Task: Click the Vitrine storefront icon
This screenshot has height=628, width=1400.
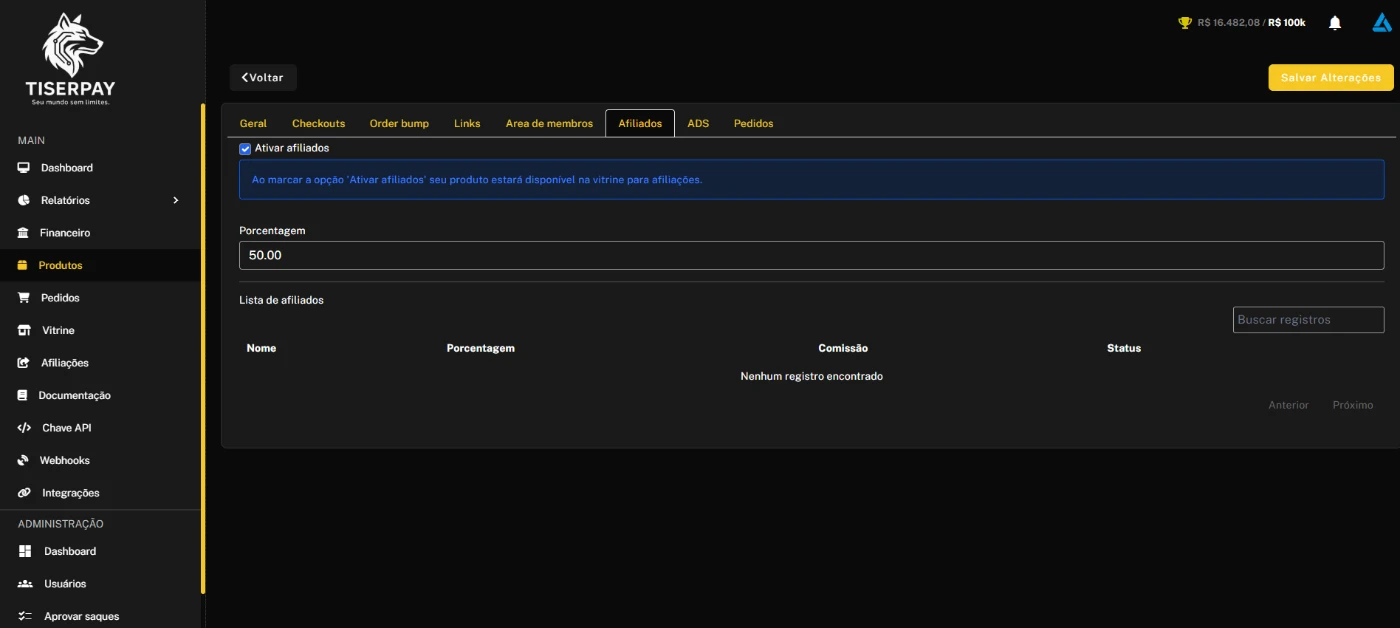Action: click(23, 330)
